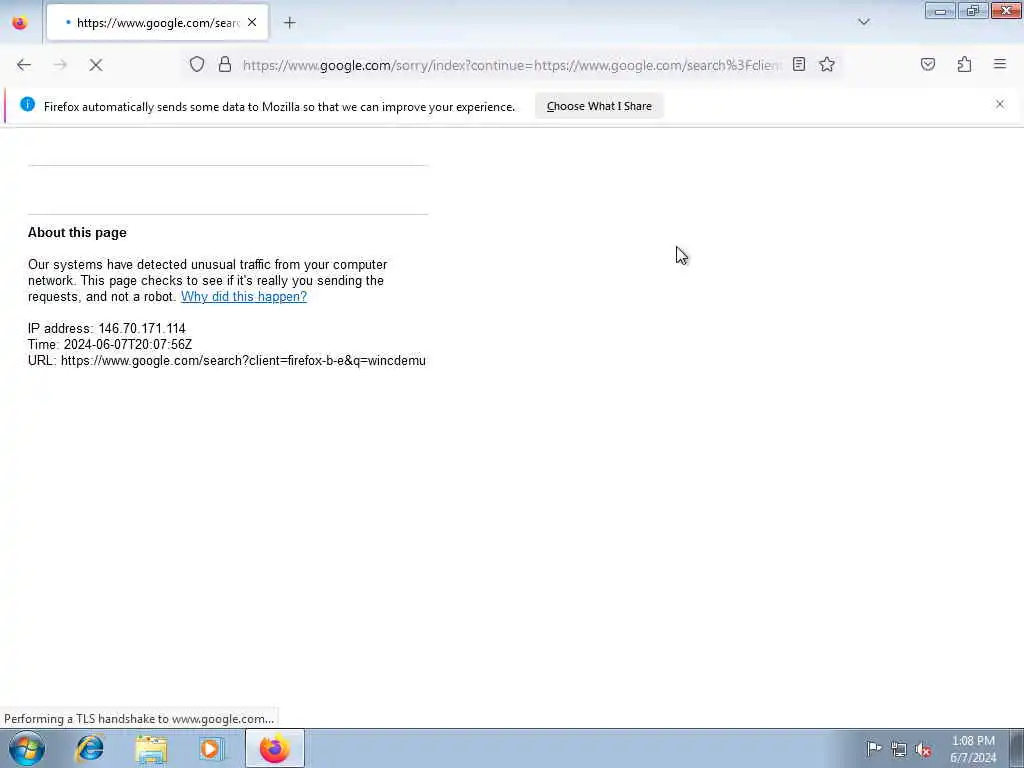The height and width of the screenshot is (768, 1024).
Task: Open the tracking protection shield icon
Action: [x=197, y=65]
